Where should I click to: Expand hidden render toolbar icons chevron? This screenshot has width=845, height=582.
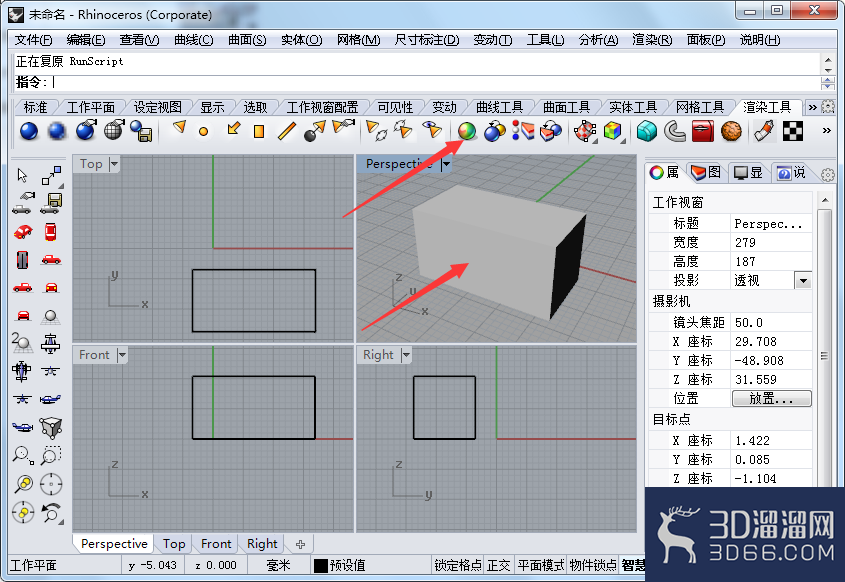coord(826,130)
